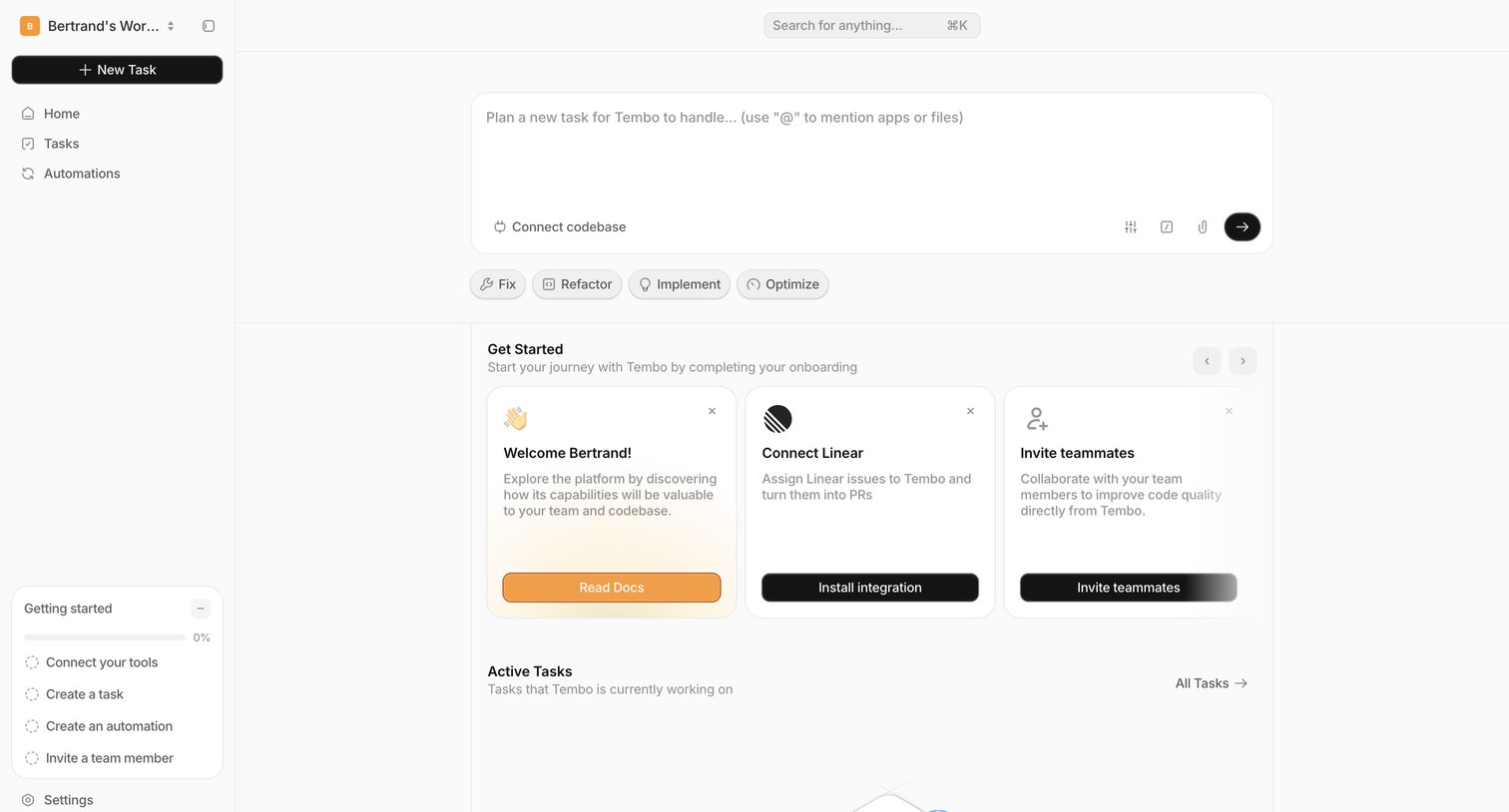The height and width of the screenshot is (812, 1509).
Task: Select the Invite a team member checklist item
Action: 99,758
